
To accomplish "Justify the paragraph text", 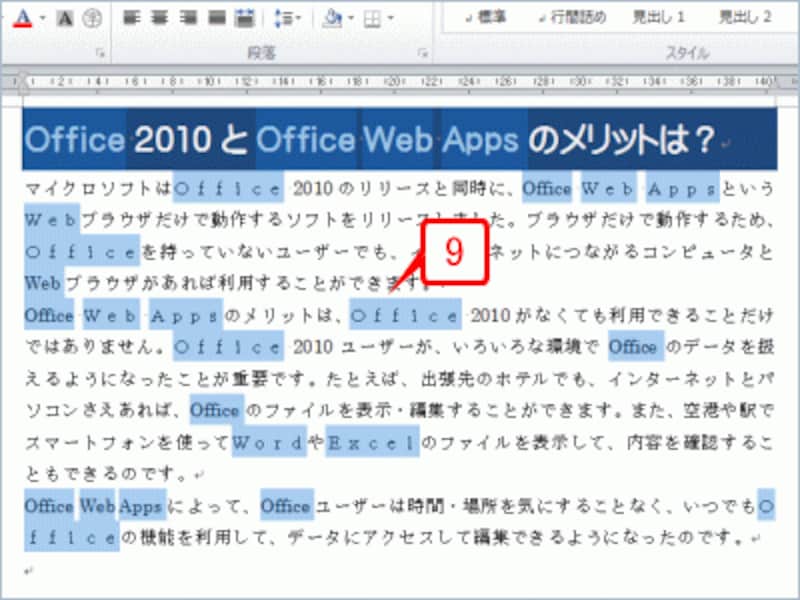I will coord(217,18).
